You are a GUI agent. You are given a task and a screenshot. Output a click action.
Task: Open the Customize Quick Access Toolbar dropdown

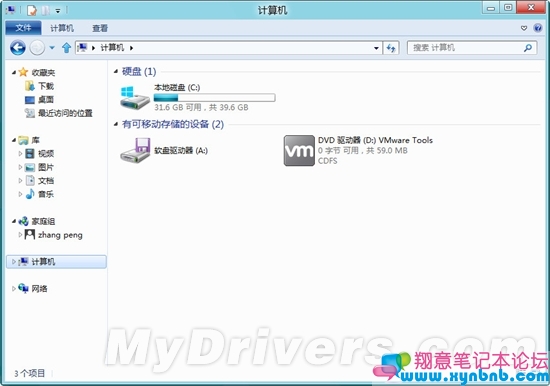[x=58, y=11]
